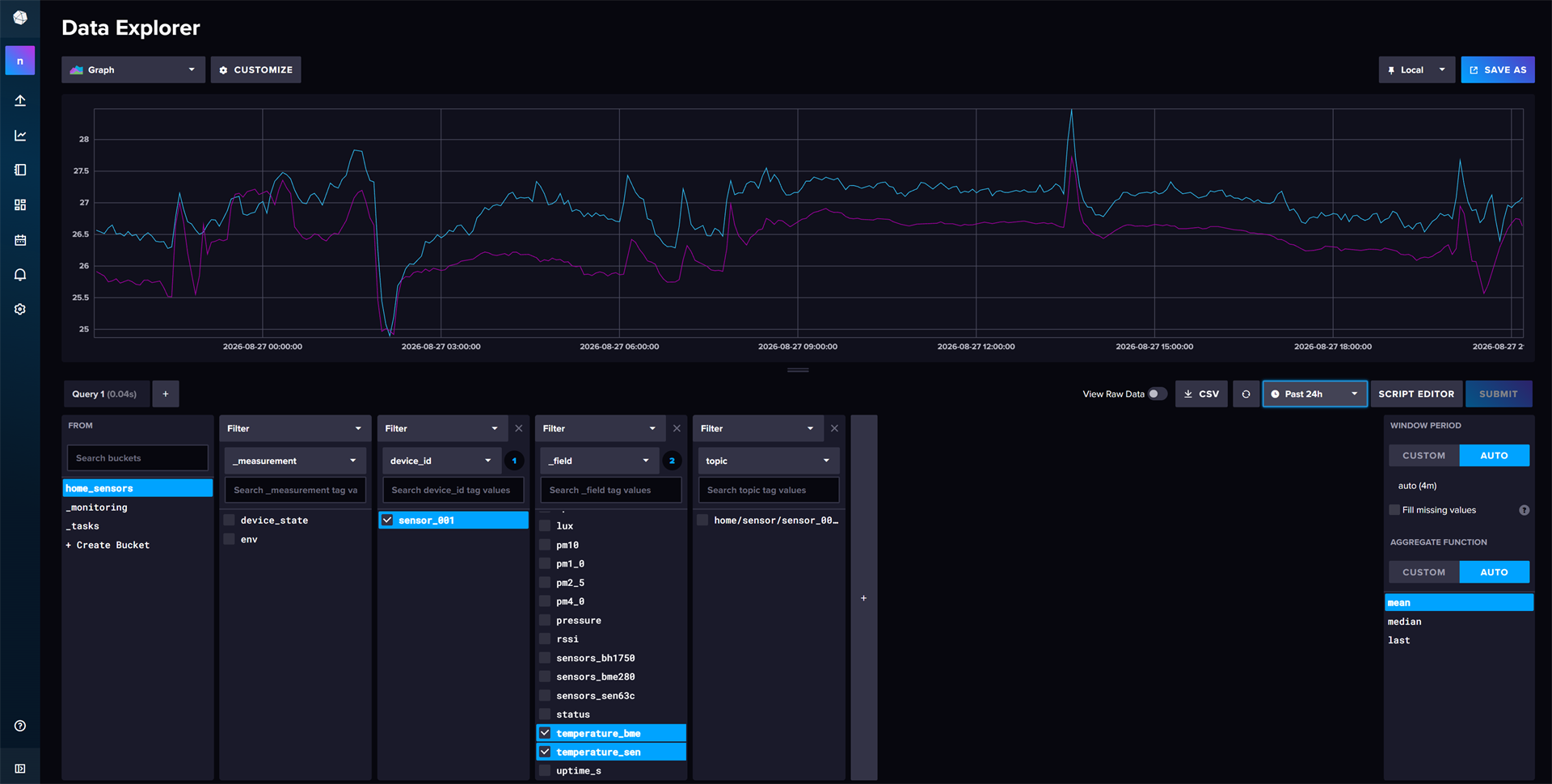
Task: Check the home/sensor/sensor_00 topic
Action: (702, 520)
